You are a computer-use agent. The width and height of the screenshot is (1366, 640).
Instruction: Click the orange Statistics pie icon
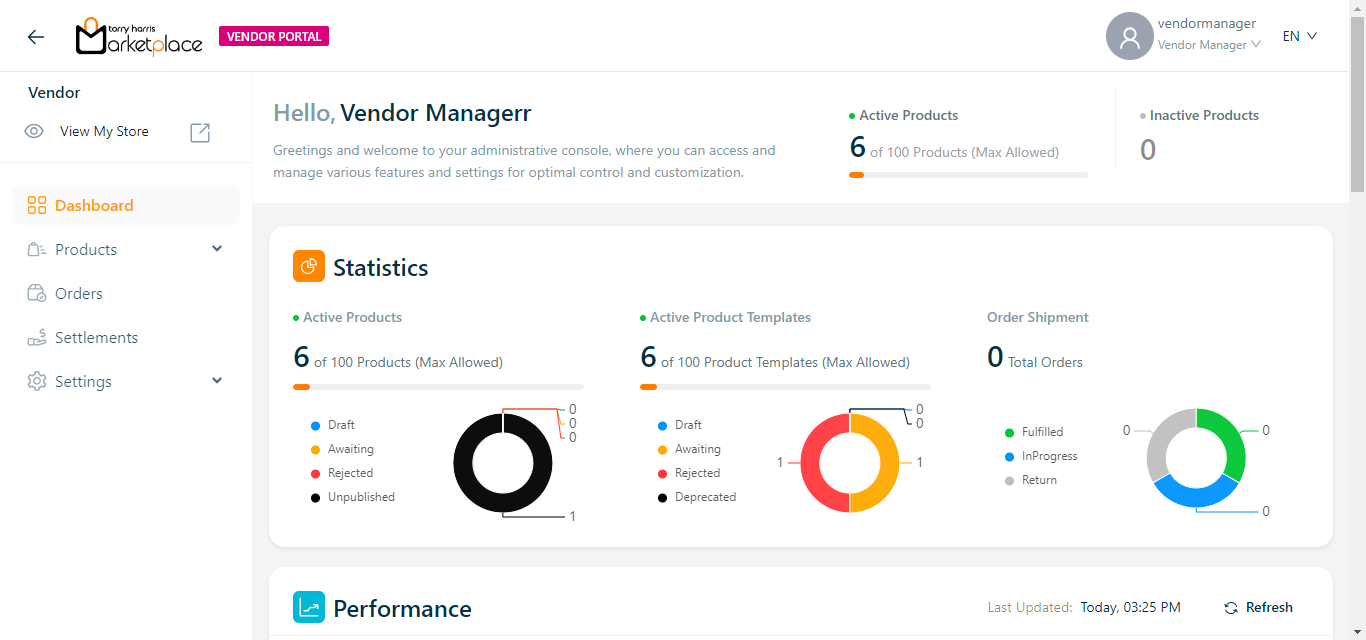pyautogui.click(x=309, y=267)
